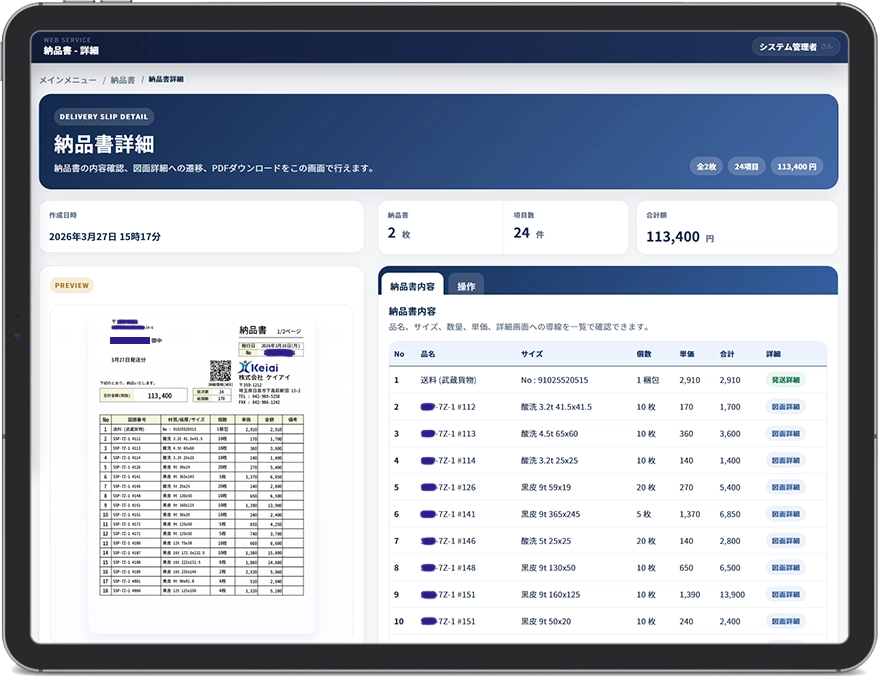Click 酸洗 3.2t 25x25 size cell
The height and width of the screenshot is (676, 878).
tap(549, 460)
